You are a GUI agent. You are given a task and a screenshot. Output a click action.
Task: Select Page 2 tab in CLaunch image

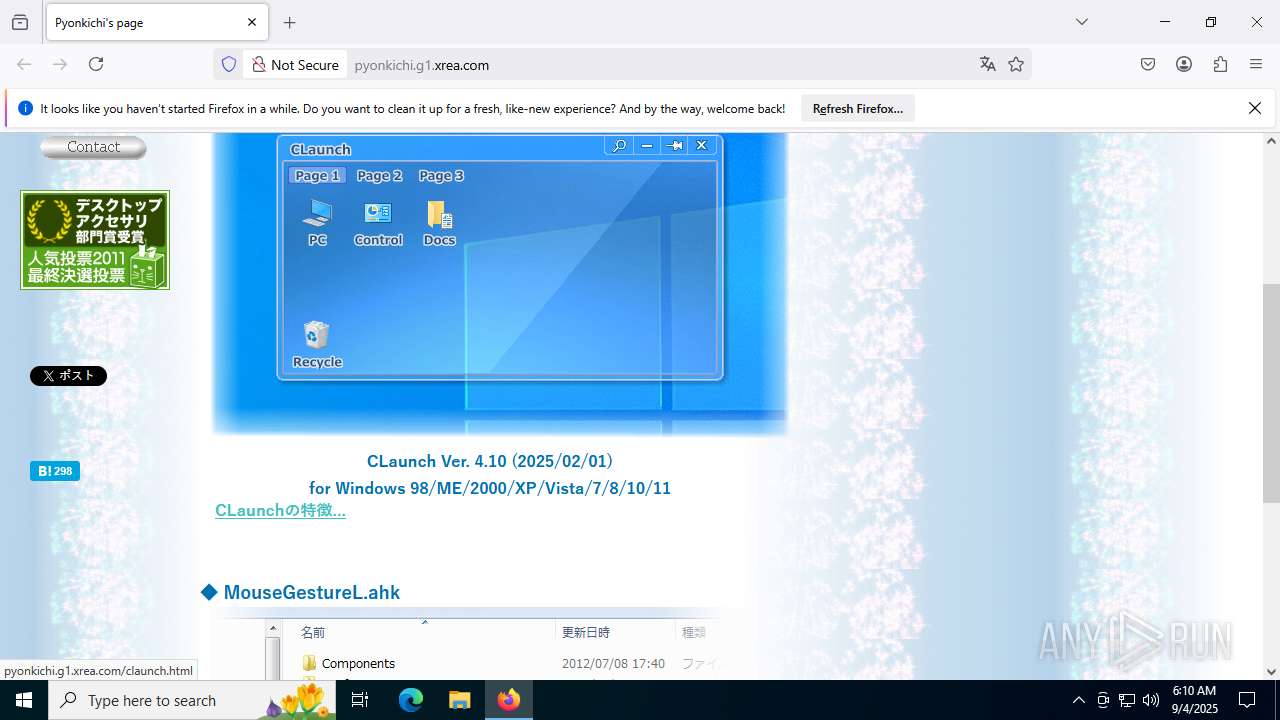click(x=379, y=176)
